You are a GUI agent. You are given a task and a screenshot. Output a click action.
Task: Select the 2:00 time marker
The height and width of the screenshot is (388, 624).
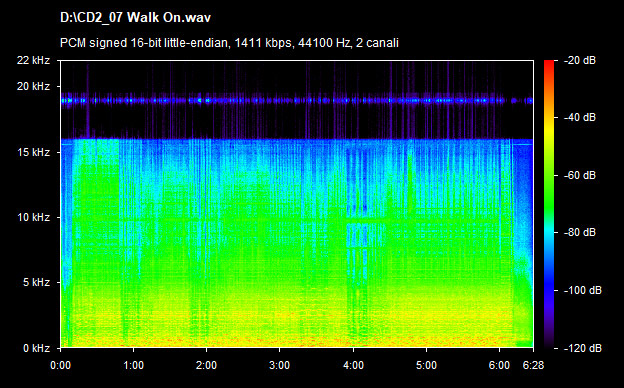pos(206,365)
